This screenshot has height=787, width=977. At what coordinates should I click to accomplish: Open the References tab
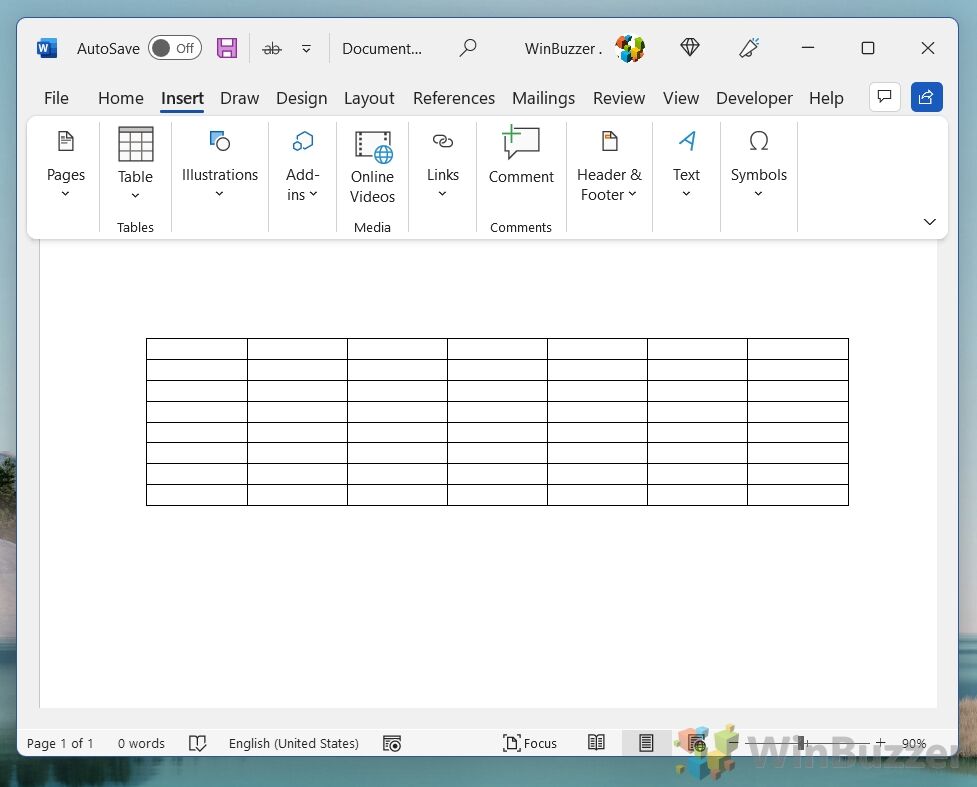[x=453, y=98]
